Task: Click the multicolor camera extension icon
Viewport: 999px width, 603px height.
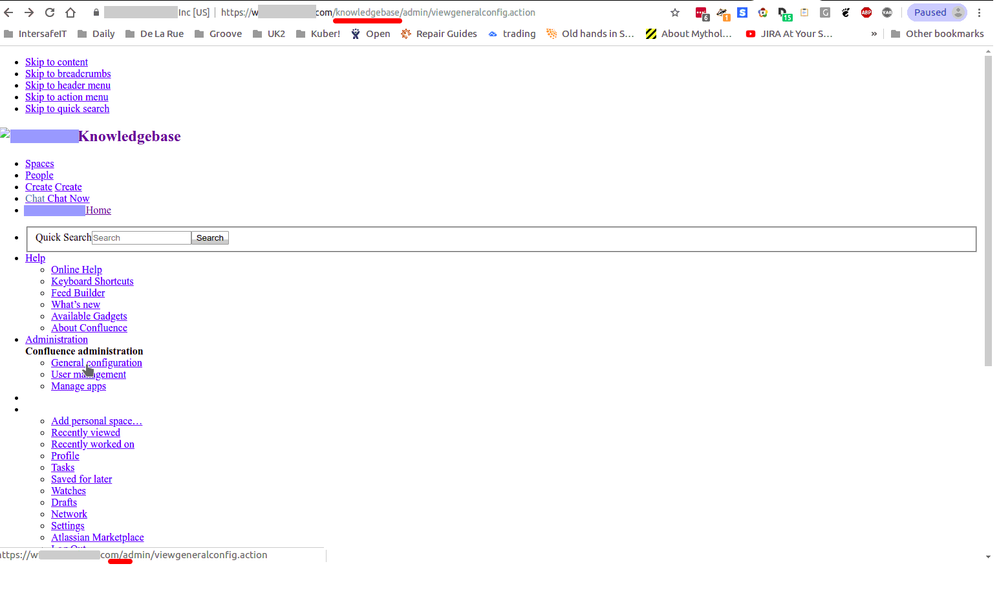Action: (763, 13)
